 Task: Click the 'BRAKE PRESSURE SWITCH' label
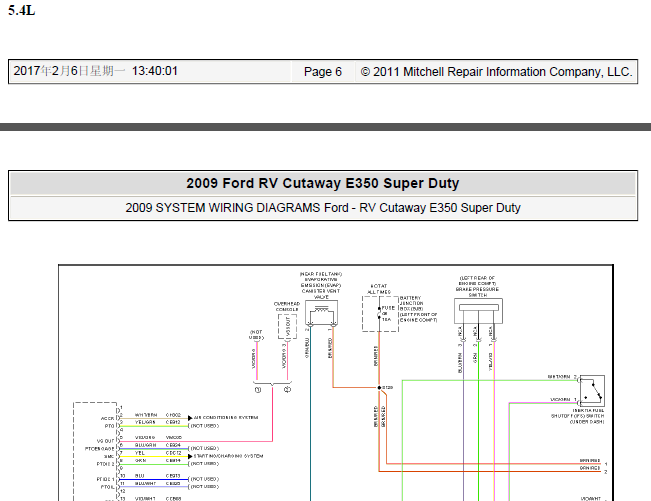pyautogui.click(x=477, y=292)
